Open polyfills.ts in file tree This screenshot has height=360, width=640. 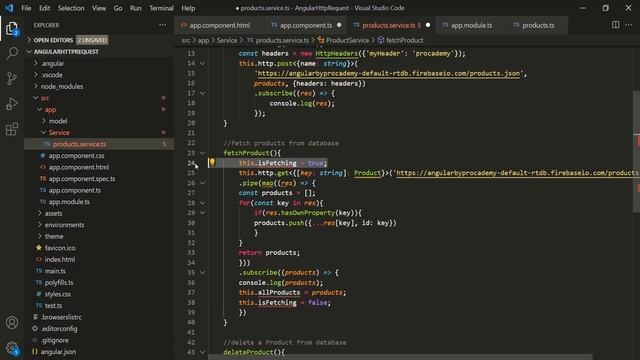click(59, 282)
